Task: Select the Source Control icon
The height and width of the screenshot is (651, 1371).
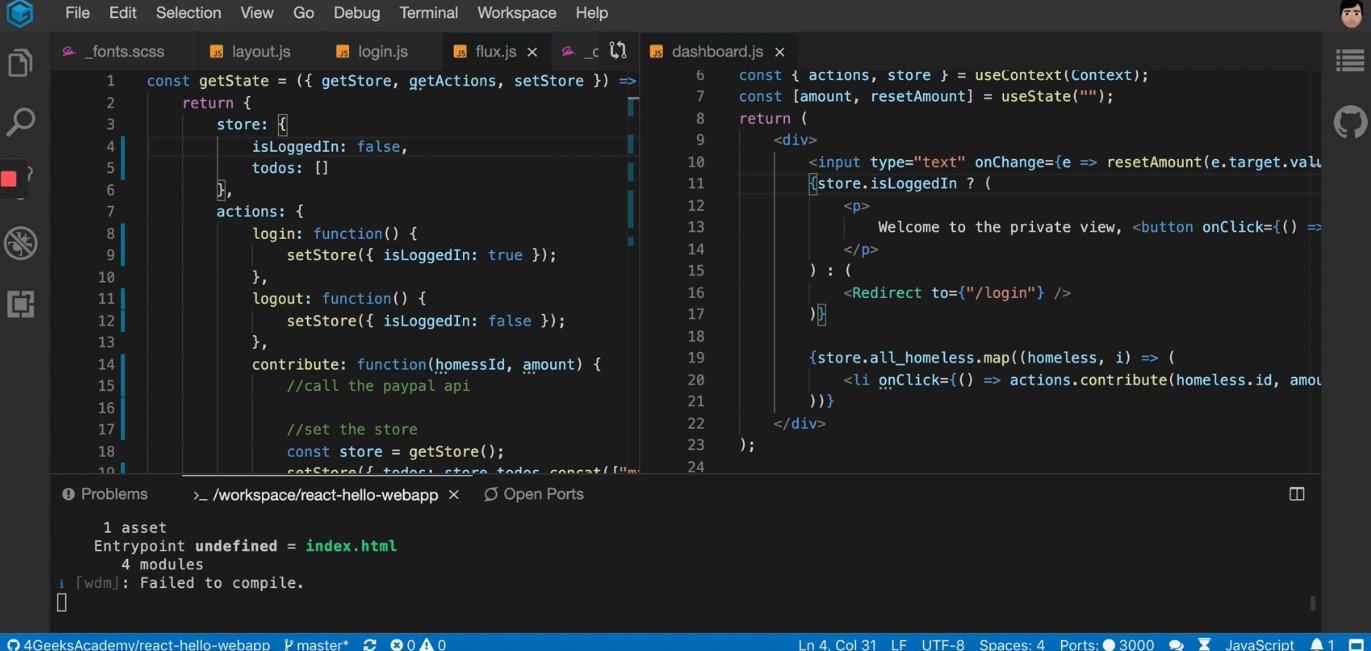Action: click(x=21, y=178)
